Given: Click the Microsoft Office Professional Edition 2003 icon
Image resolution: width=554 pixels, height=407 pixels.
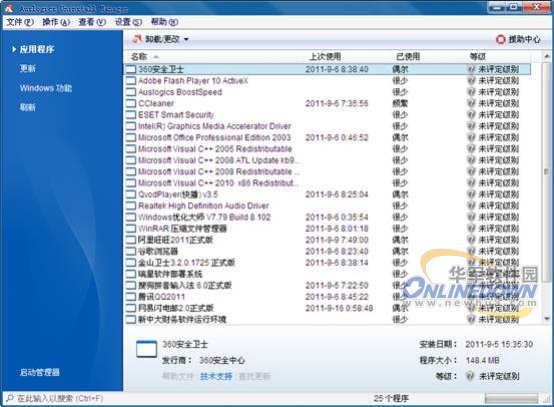Looking at the screenshot, I should pyautogui.click(x=131, y=137).
